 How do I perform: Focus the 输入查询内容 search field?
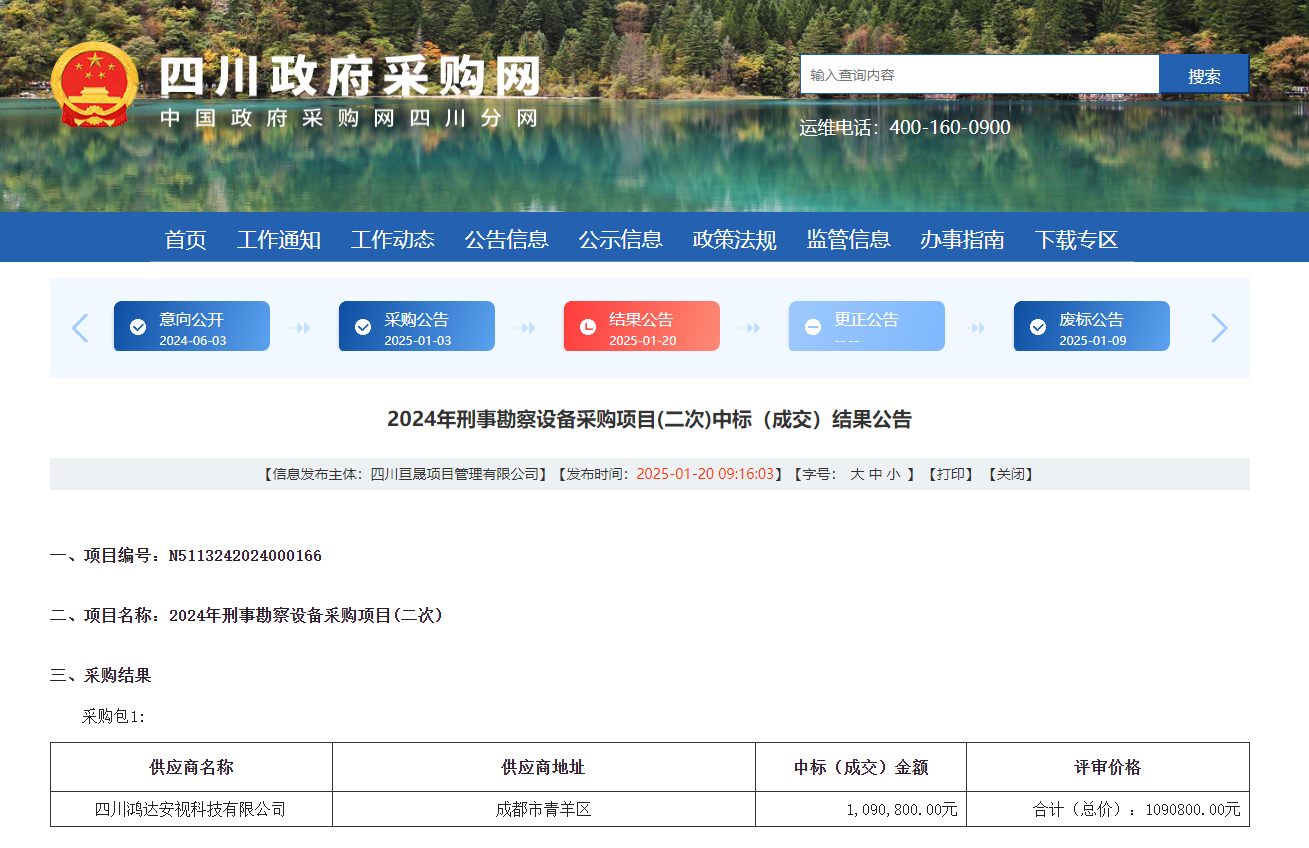979,75
